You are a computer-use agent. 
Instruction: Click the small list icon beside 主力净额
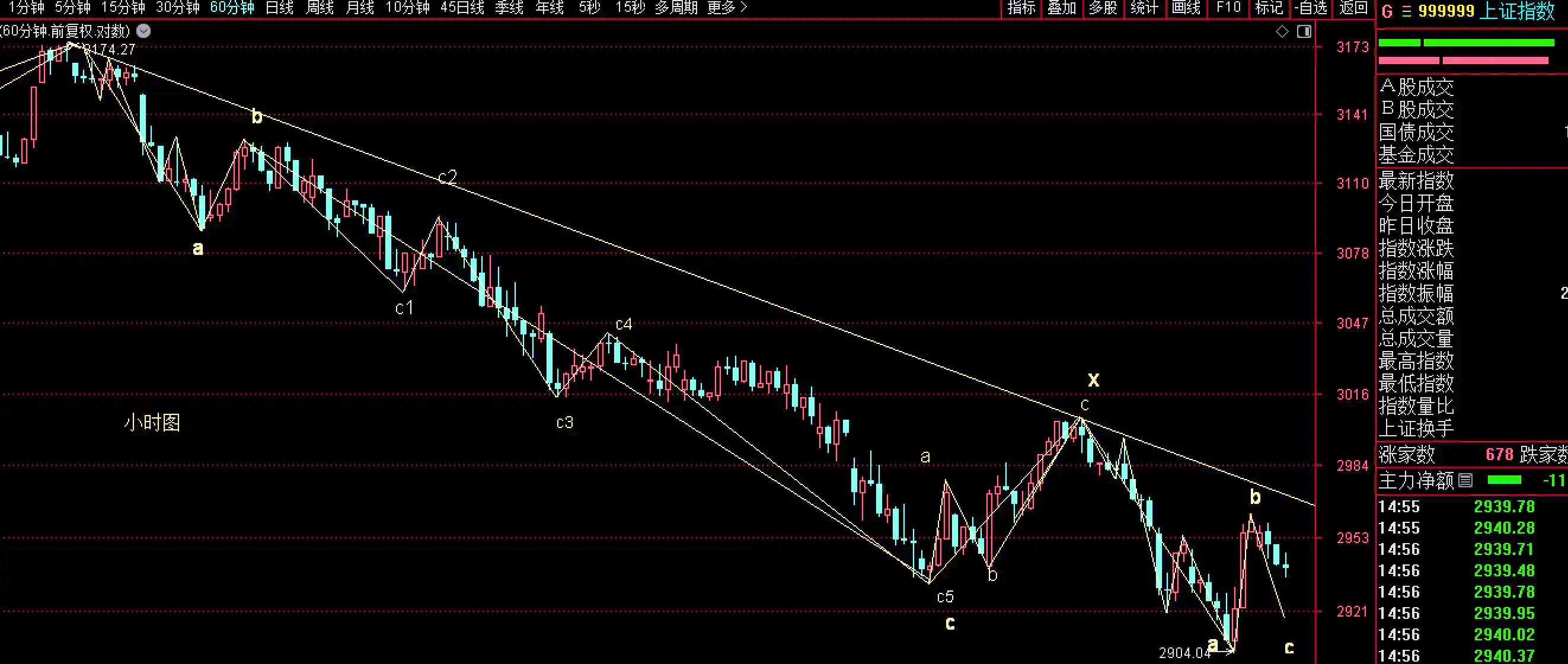(x=1465, y=481)
